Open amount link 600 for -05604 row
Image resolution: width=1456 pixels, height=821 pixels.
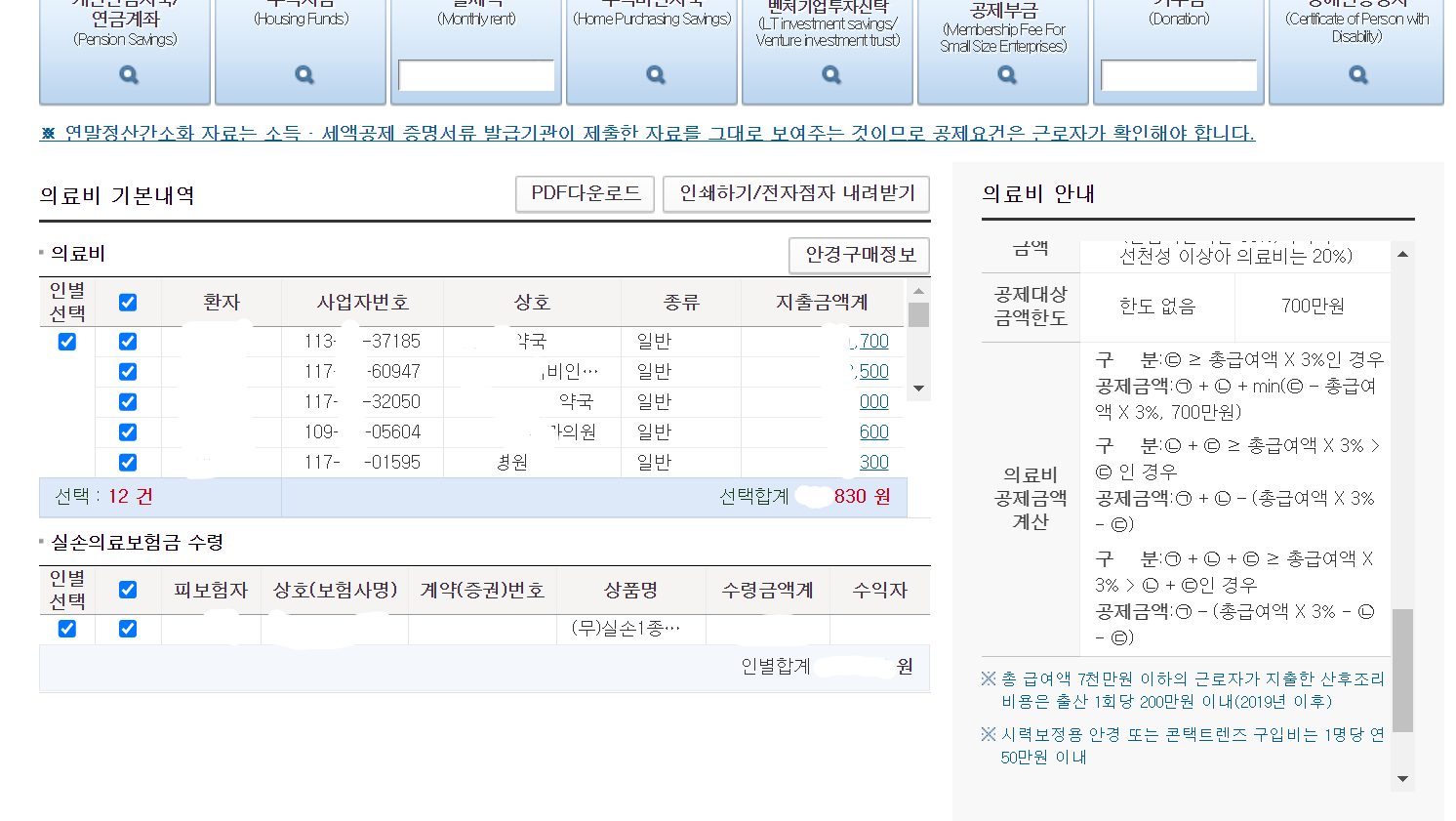874,432
